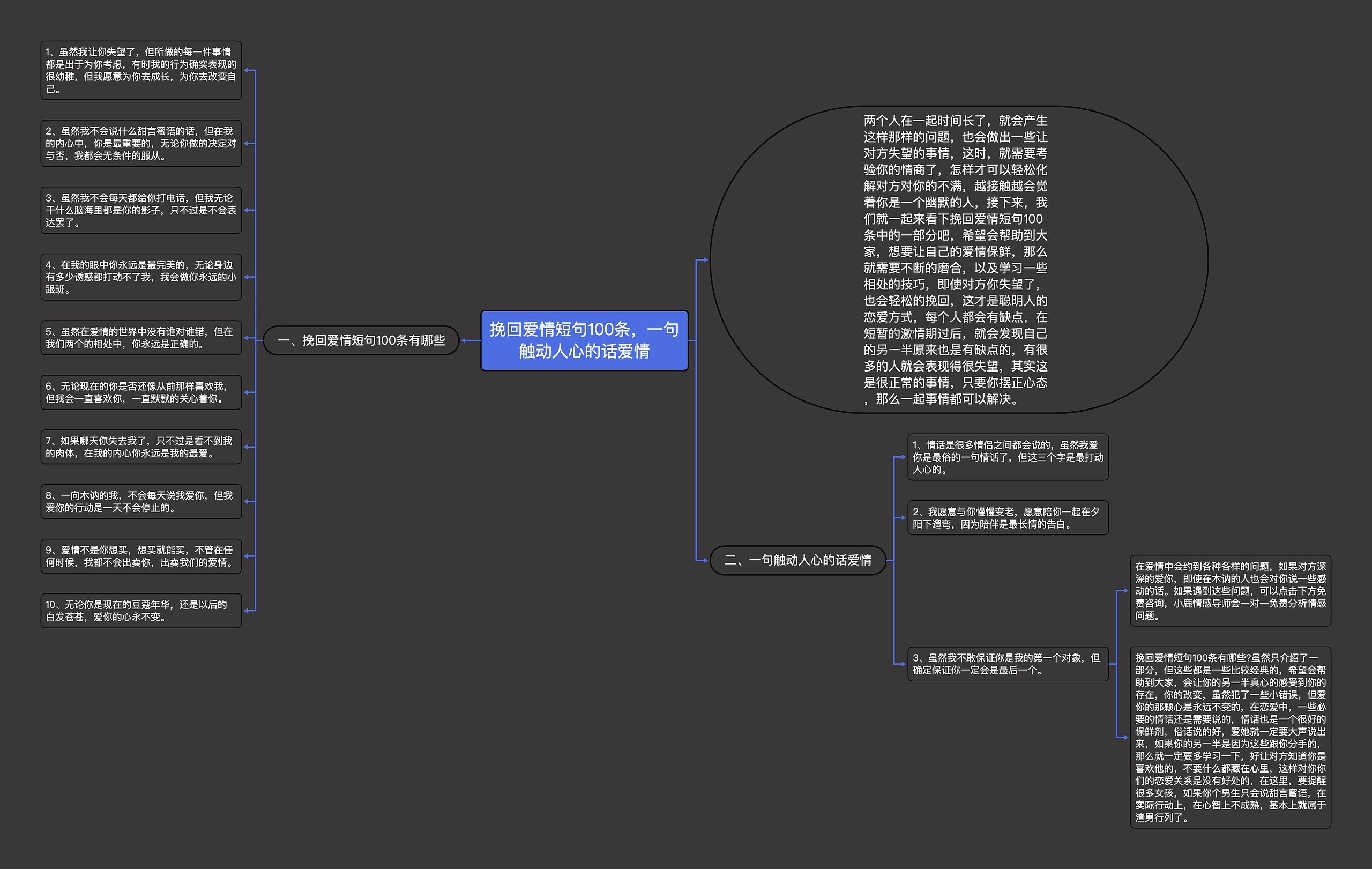Viewport: 1372px width, 869px height.
Task: Click the connector line linking central node to 一、branch
Action: point(470,340)
